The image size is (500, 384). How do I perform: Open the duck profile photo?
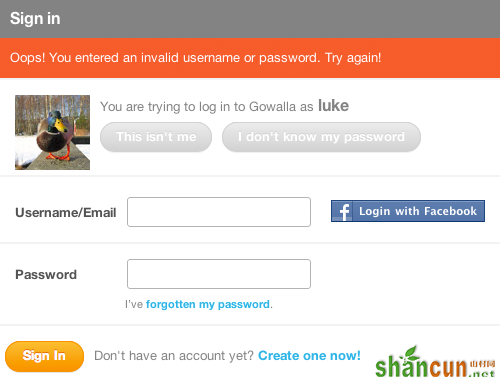pyautogui.click(x=52, y=132)
